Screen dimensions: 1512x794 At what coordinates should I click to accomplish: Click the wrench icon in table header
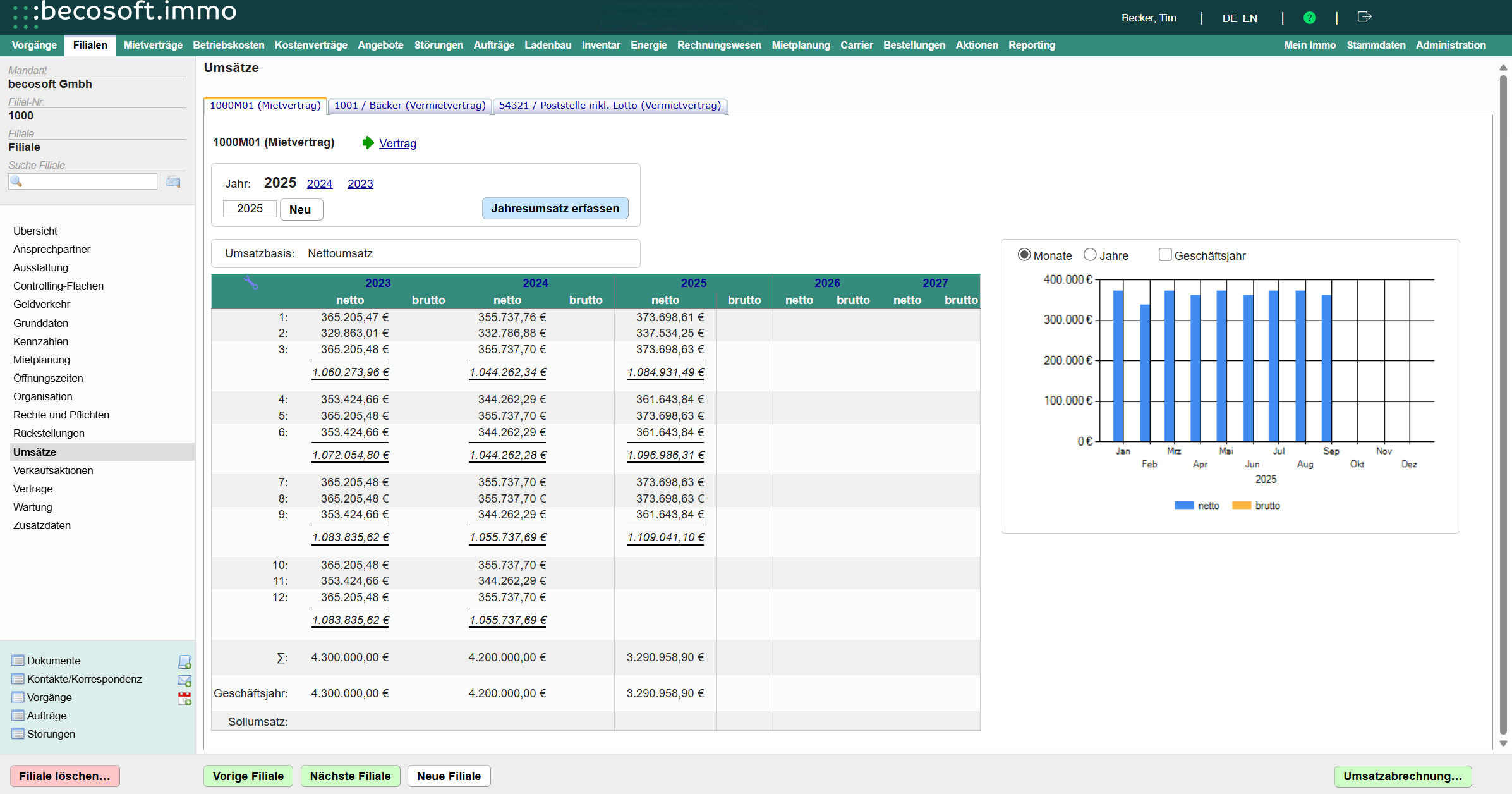click(x=251, y=283)
